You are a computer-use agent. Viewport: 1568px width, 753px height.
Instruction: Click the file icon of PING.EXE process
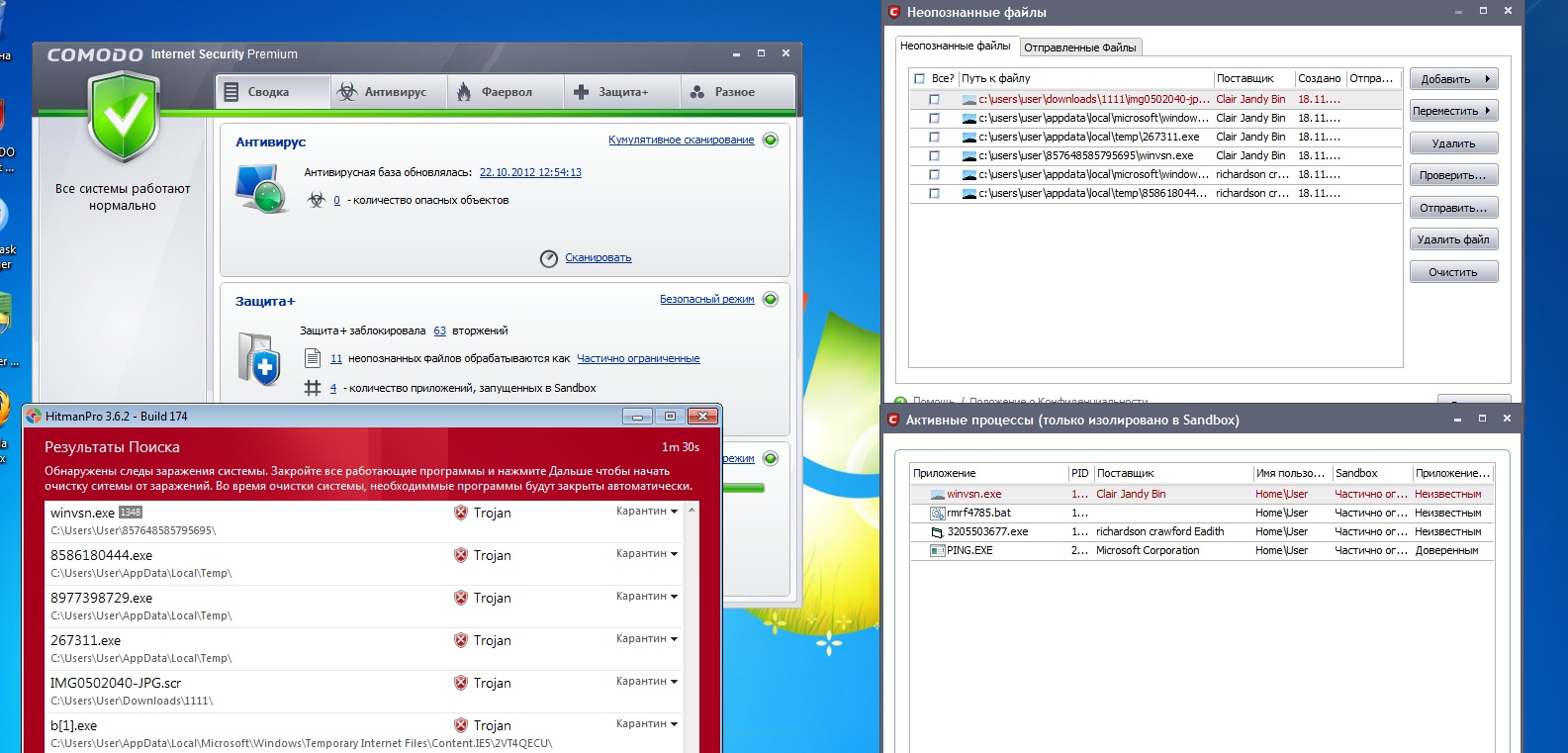[937, 550]
